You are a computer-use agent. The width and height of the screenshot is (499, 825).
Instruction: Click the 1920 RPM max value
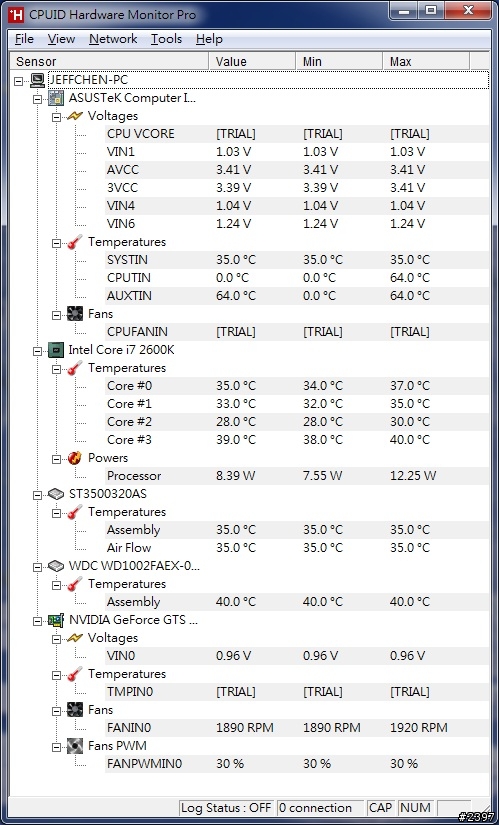(x=418, y=728)
